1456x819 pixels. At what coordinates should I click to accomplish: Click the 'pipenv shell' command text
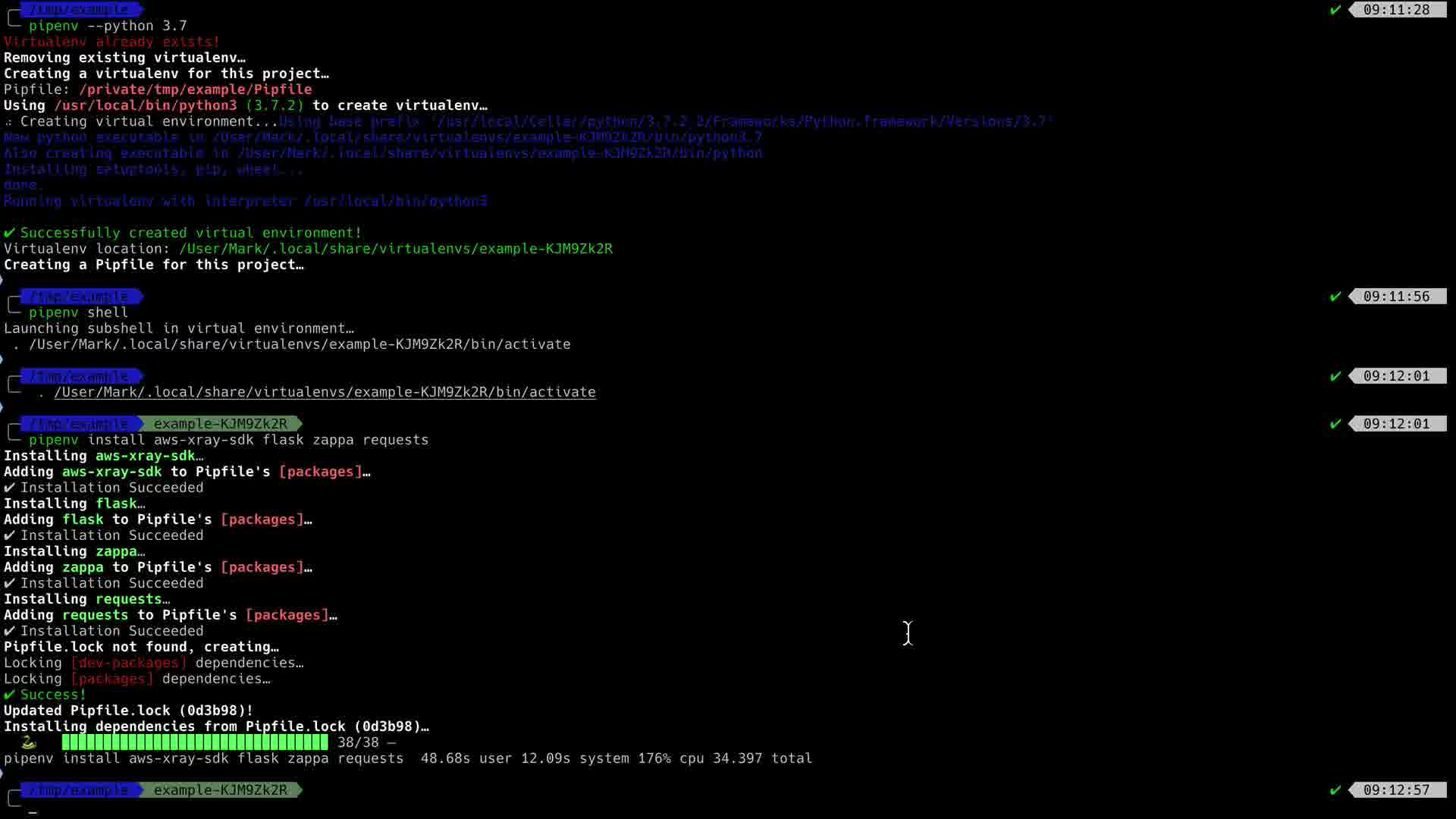click(78, 312)
